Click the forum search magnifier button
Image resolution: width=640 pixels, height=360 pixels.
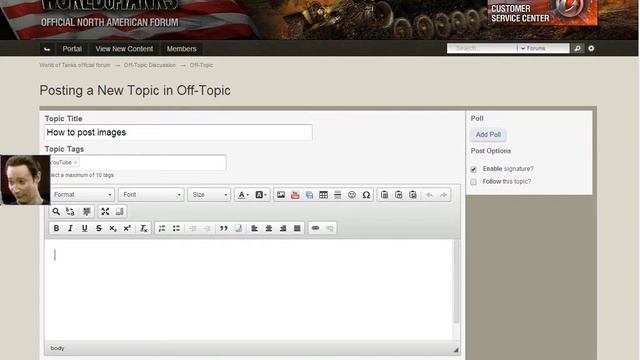pyautogui.click(x=577, y=49)
